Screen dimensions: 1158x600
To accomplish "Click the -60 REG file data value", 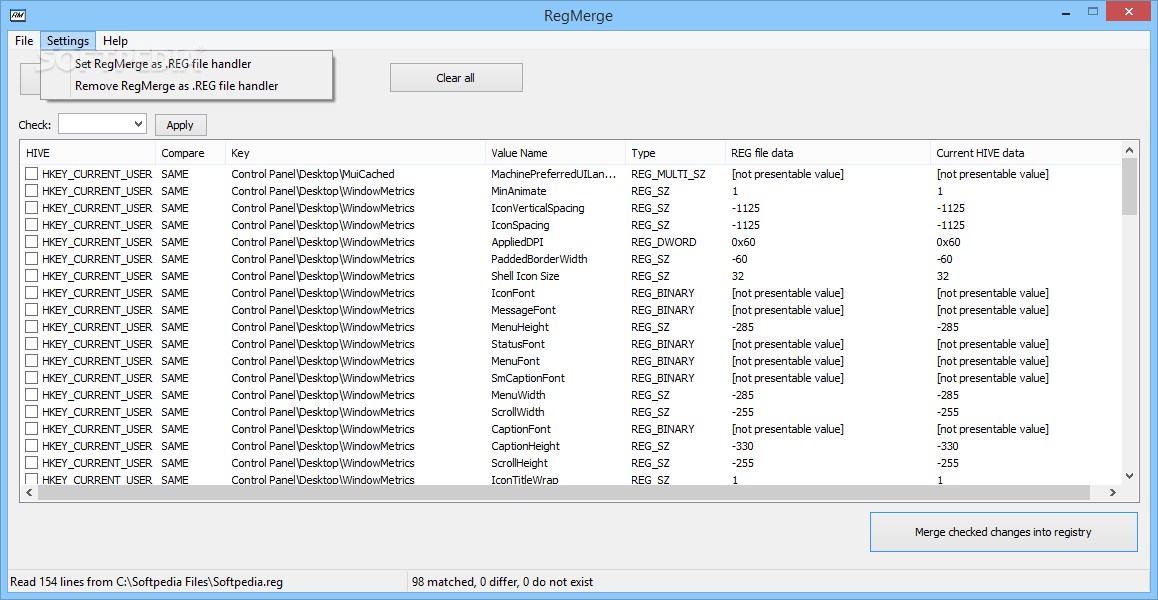I will pyautogui.click(x=739, y=259).
